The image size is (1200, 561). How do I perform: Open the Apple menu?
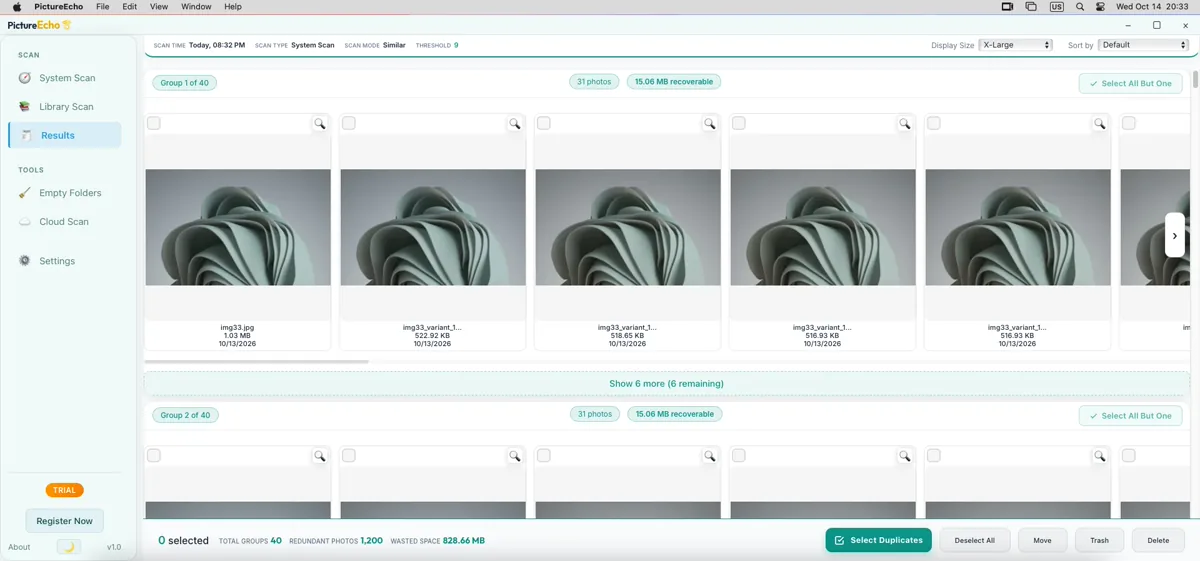17,7
